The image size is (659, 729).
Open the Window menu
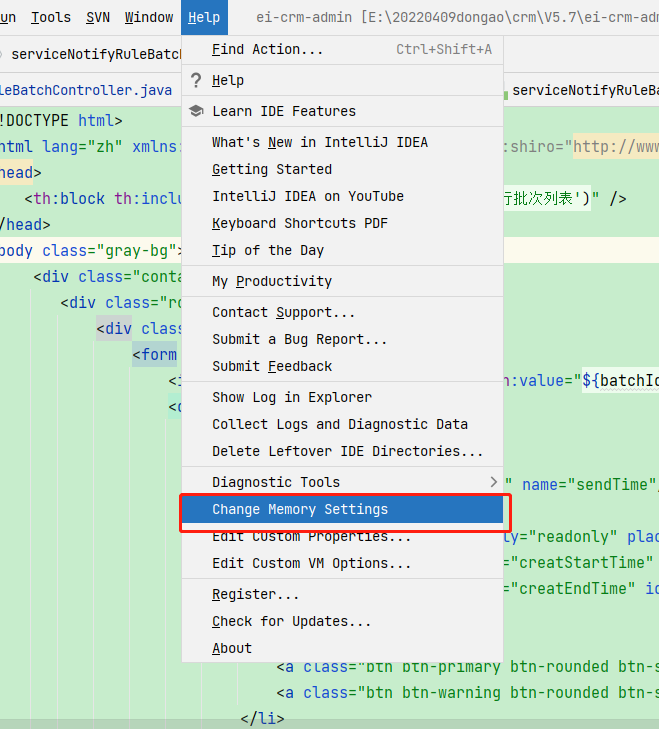click(149, 18)
